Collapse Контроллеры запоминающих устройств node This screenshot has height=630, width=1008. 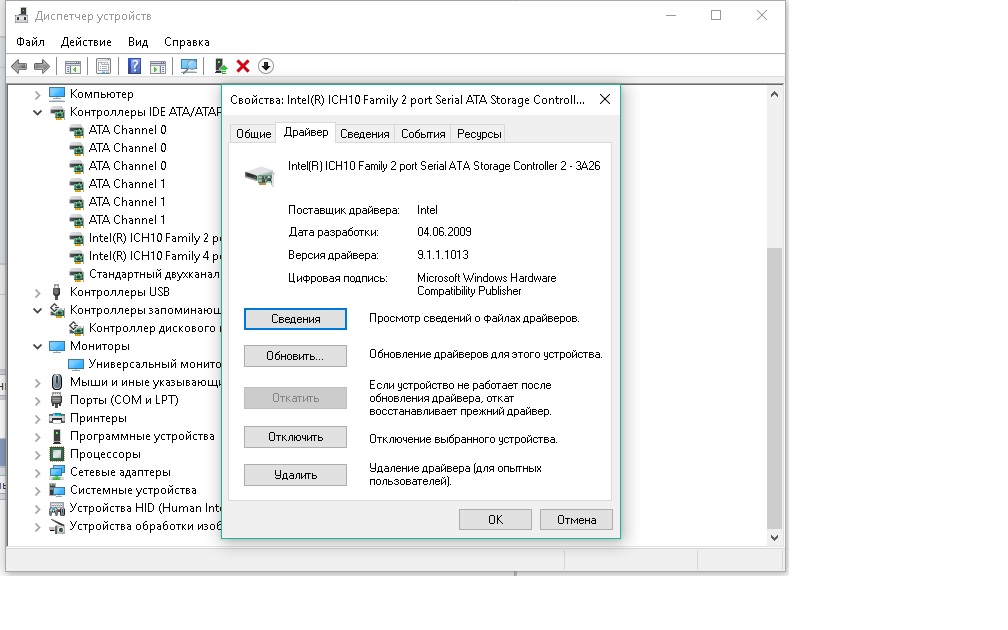click(37, 310)
